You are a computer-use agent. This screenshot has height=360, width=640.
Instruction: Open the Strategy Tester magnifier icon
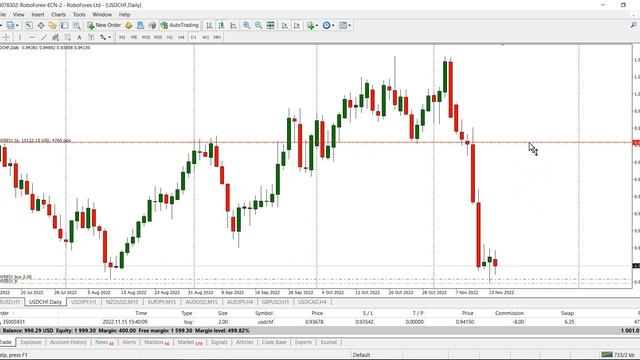coord(76,25)
